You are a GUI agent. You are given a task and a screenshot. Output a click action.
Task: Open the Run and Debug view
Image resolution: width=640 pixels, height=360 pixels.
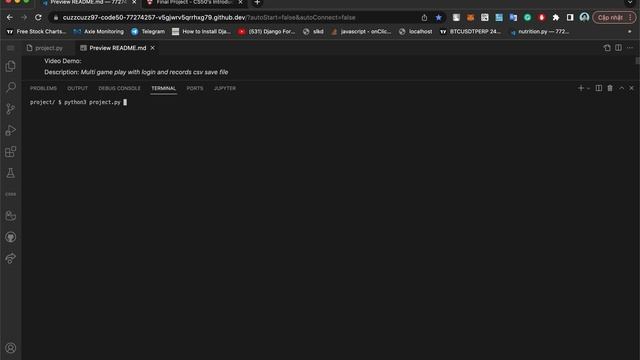pos(11,131)
